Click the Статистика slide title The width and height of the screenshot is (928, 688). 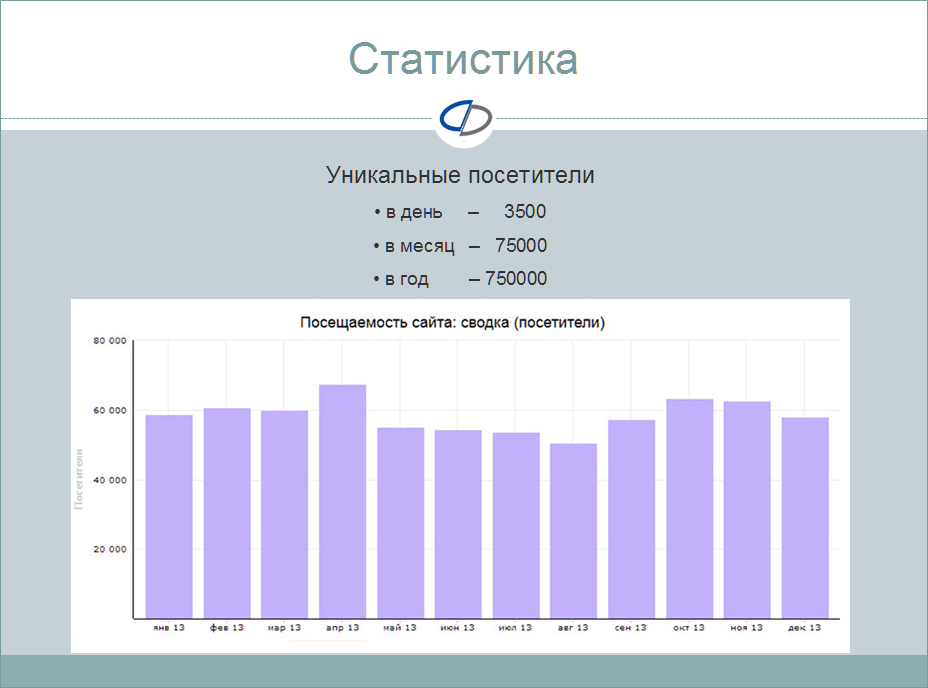tap(464, 59)
